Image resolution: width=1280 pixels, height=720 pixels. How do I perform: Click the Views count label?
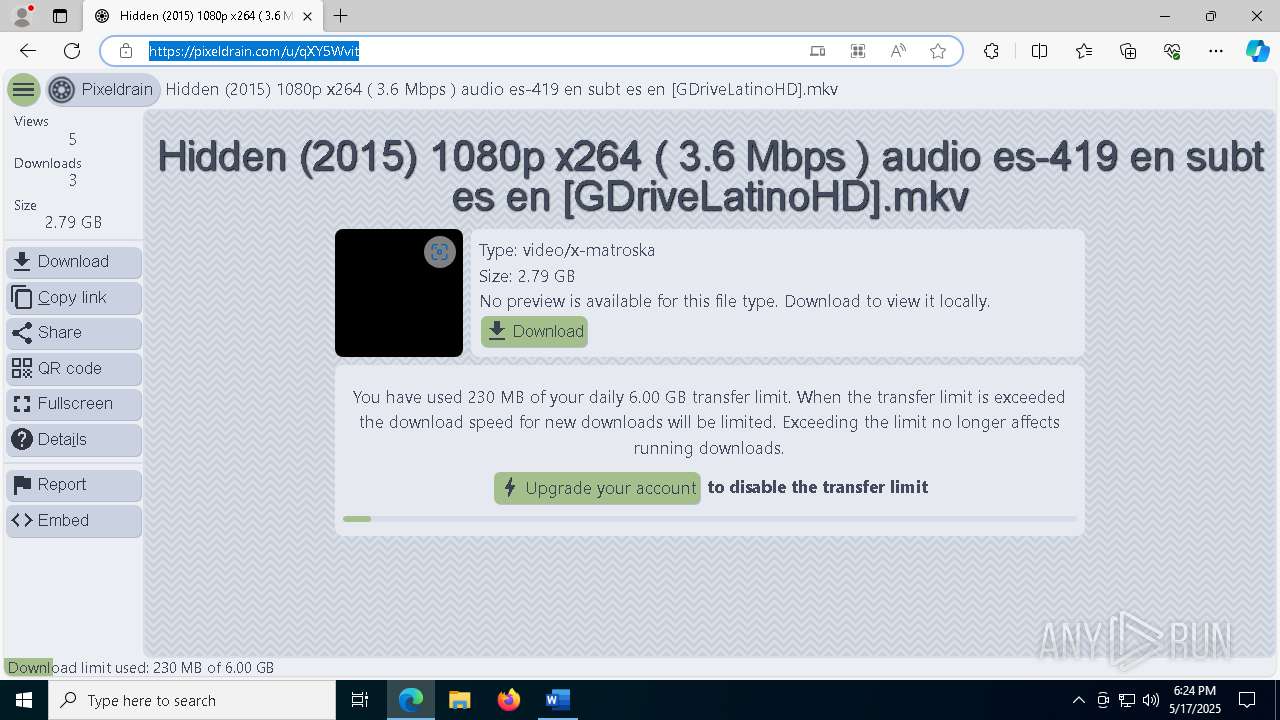click(31, 121)
